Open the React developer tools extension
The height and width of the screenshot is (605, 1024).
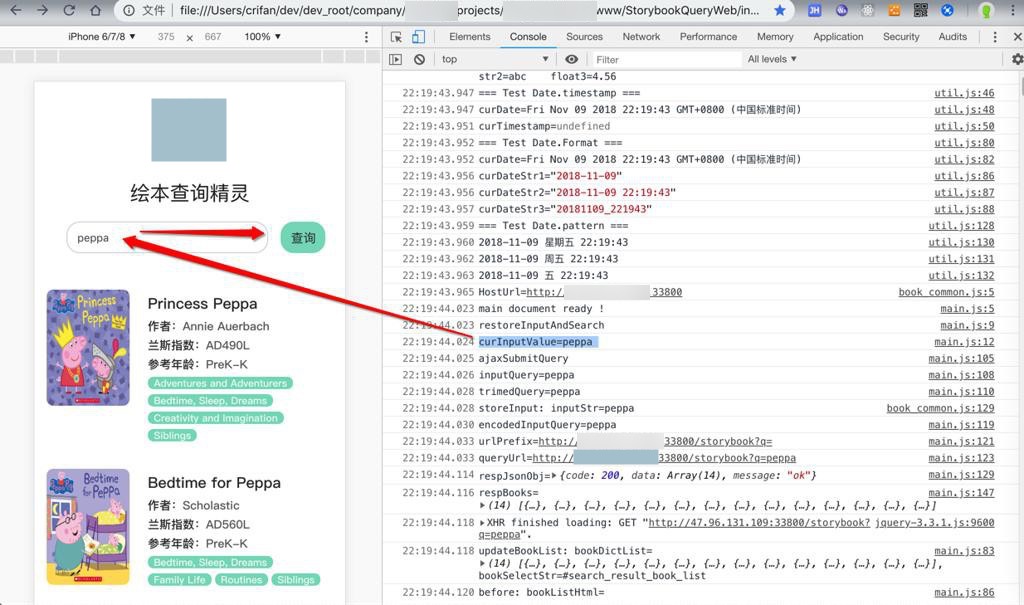(x=867, y=10)
